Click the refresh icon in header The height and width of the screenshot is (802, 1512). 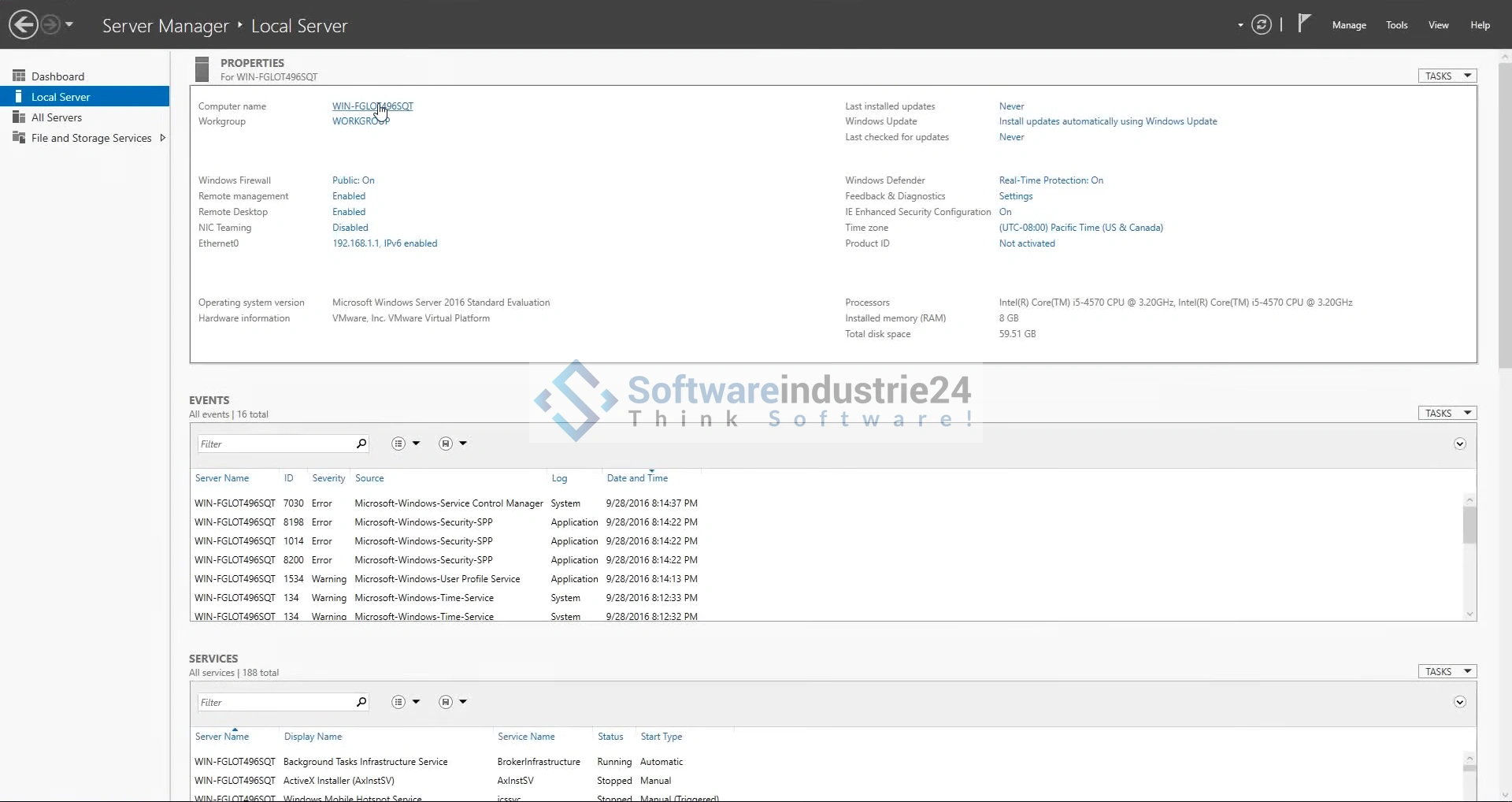coord(1262,25)
